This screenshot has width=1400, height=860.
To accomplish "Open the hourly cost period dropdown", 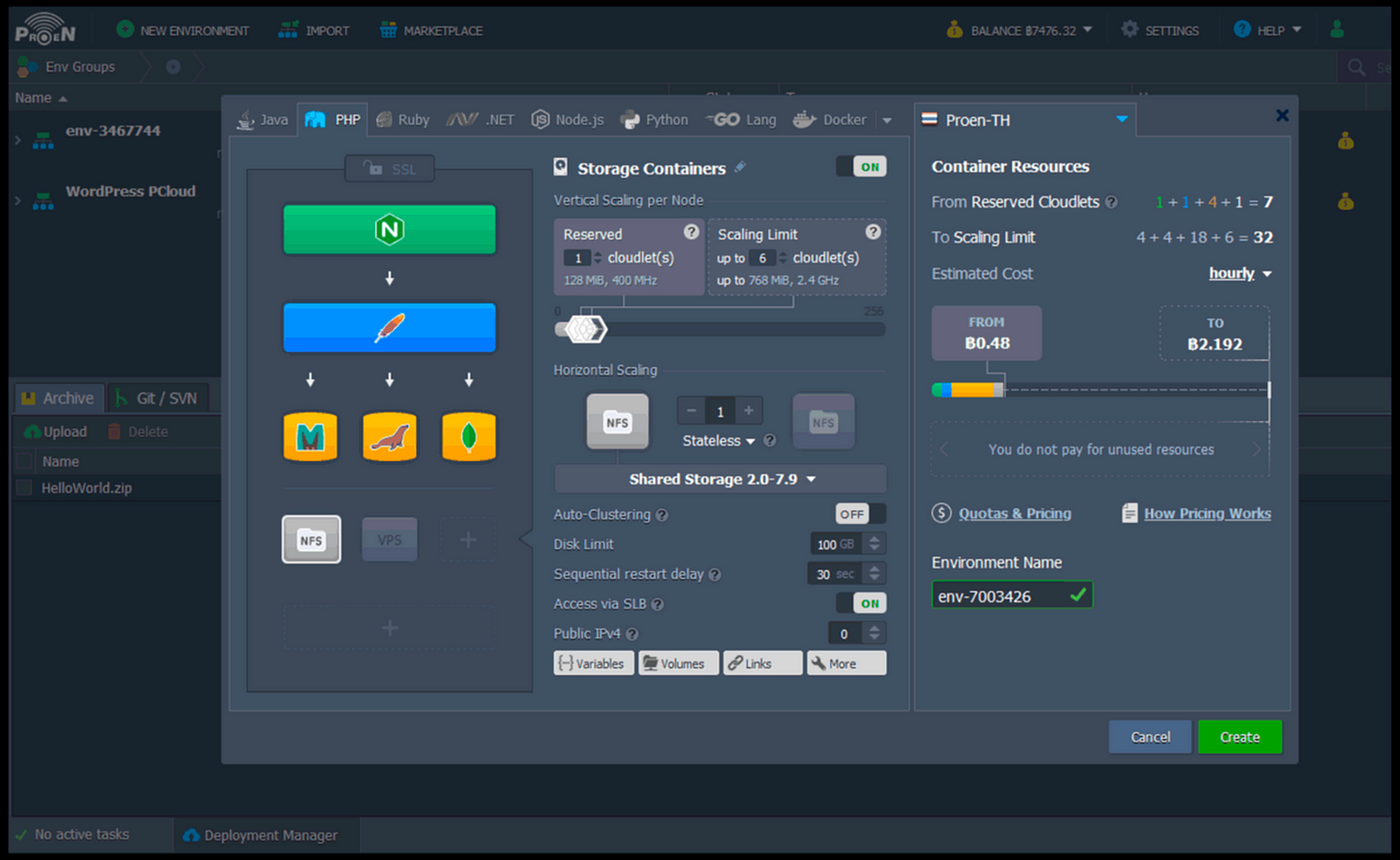I will 1240,274.
